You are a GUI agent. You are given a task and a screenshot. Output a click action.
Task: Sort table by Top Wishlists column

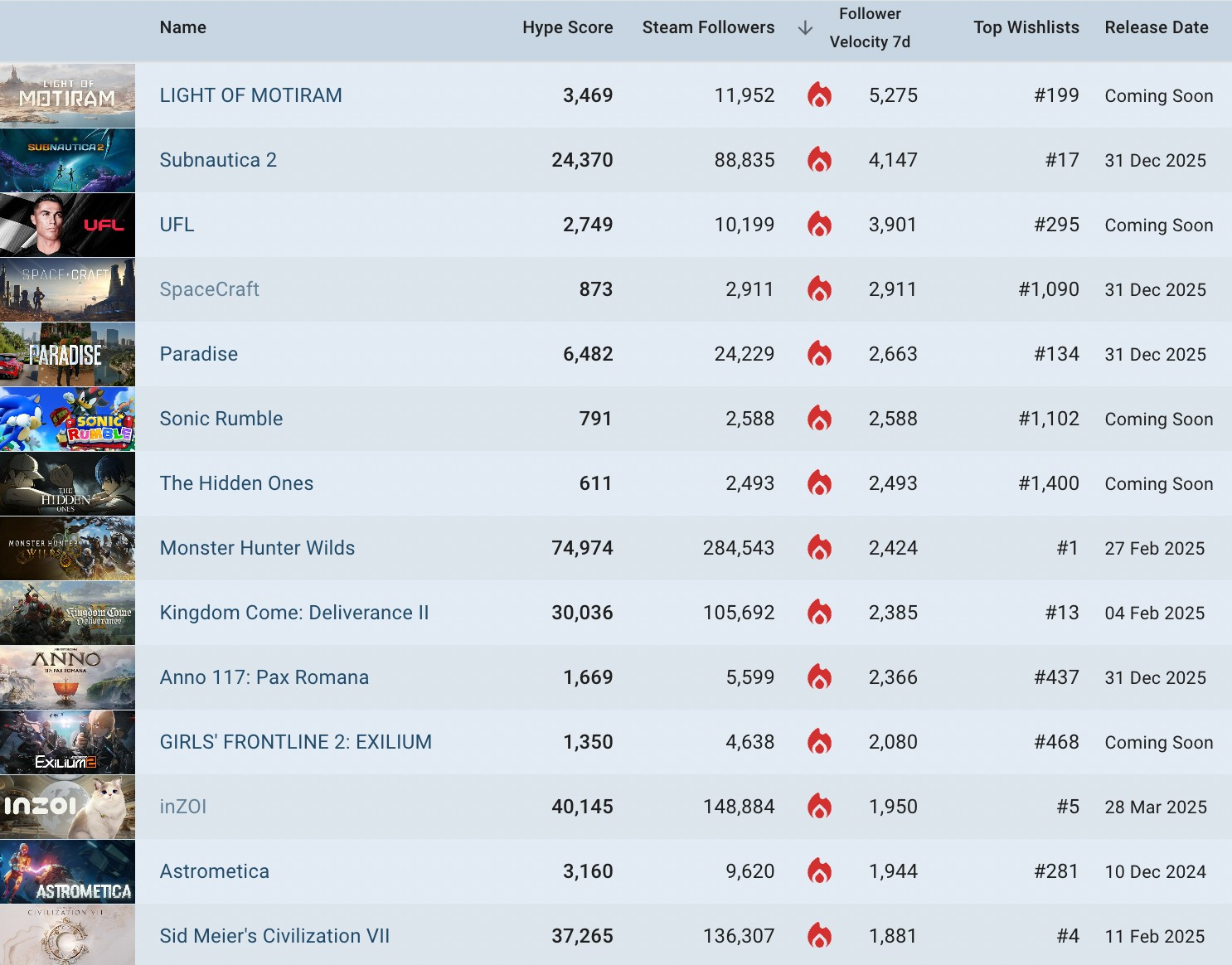(x=1026, y=27)
